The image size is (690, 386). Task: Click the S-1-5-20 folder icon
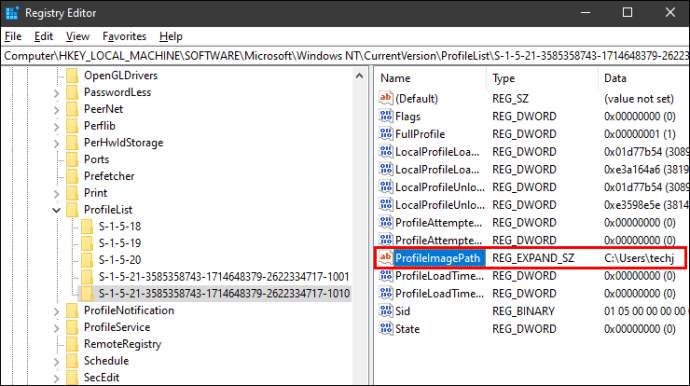point(87,260)
